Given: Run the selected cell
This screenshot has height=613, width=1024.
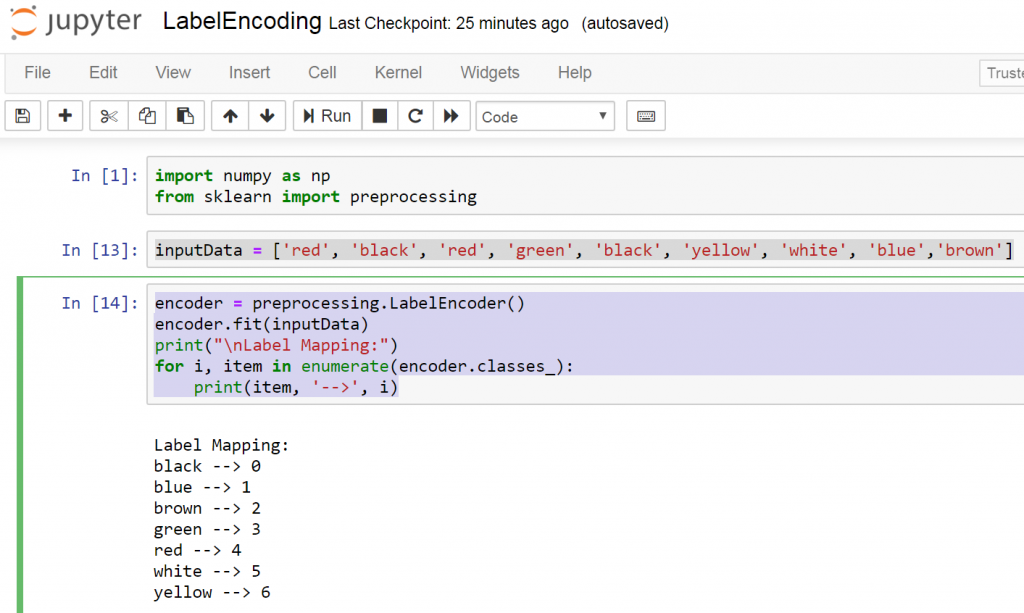Looking at the screenshot, I should pos(327,116).
